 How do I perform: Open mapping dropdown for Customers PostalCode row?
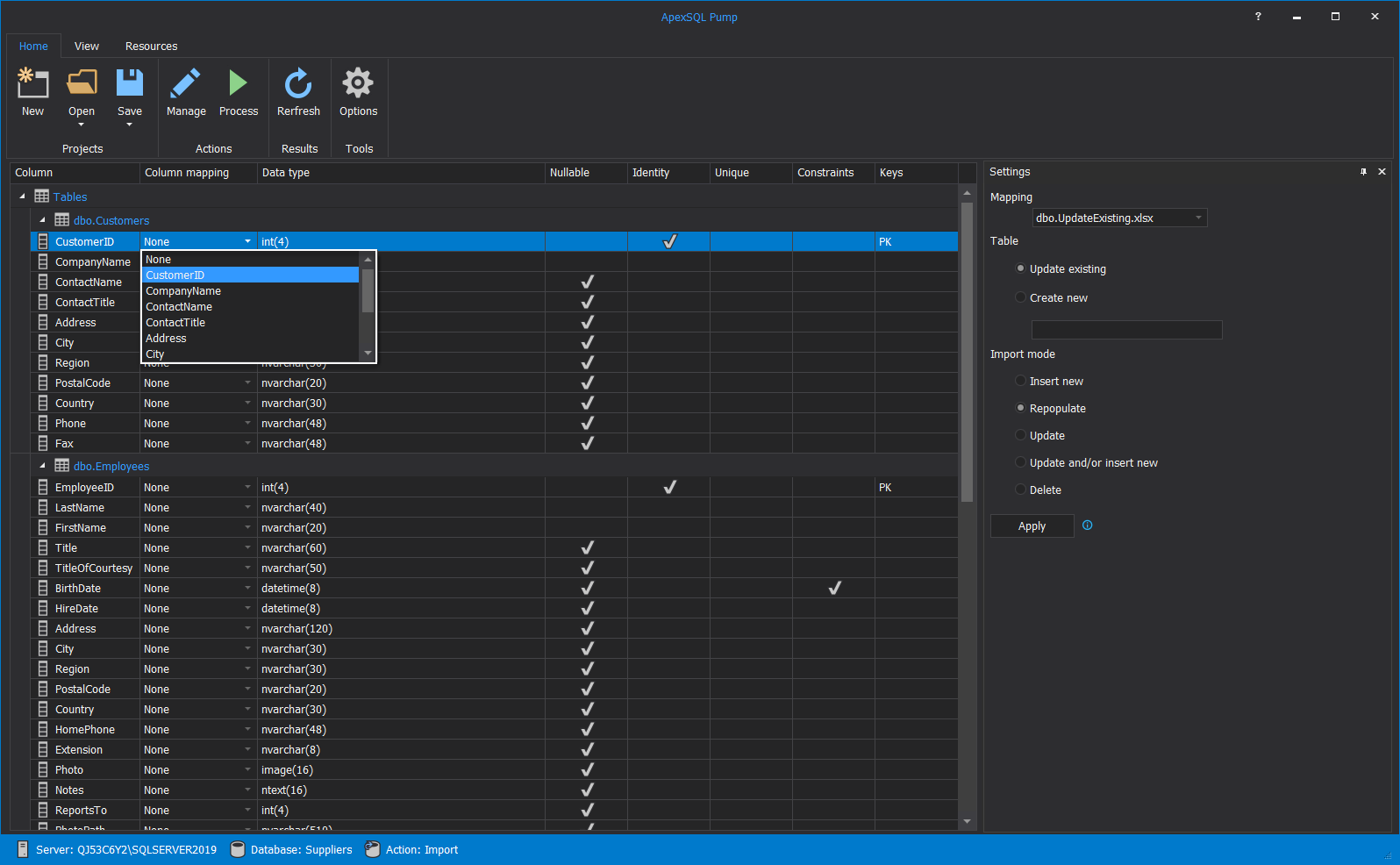click(247, 382)
